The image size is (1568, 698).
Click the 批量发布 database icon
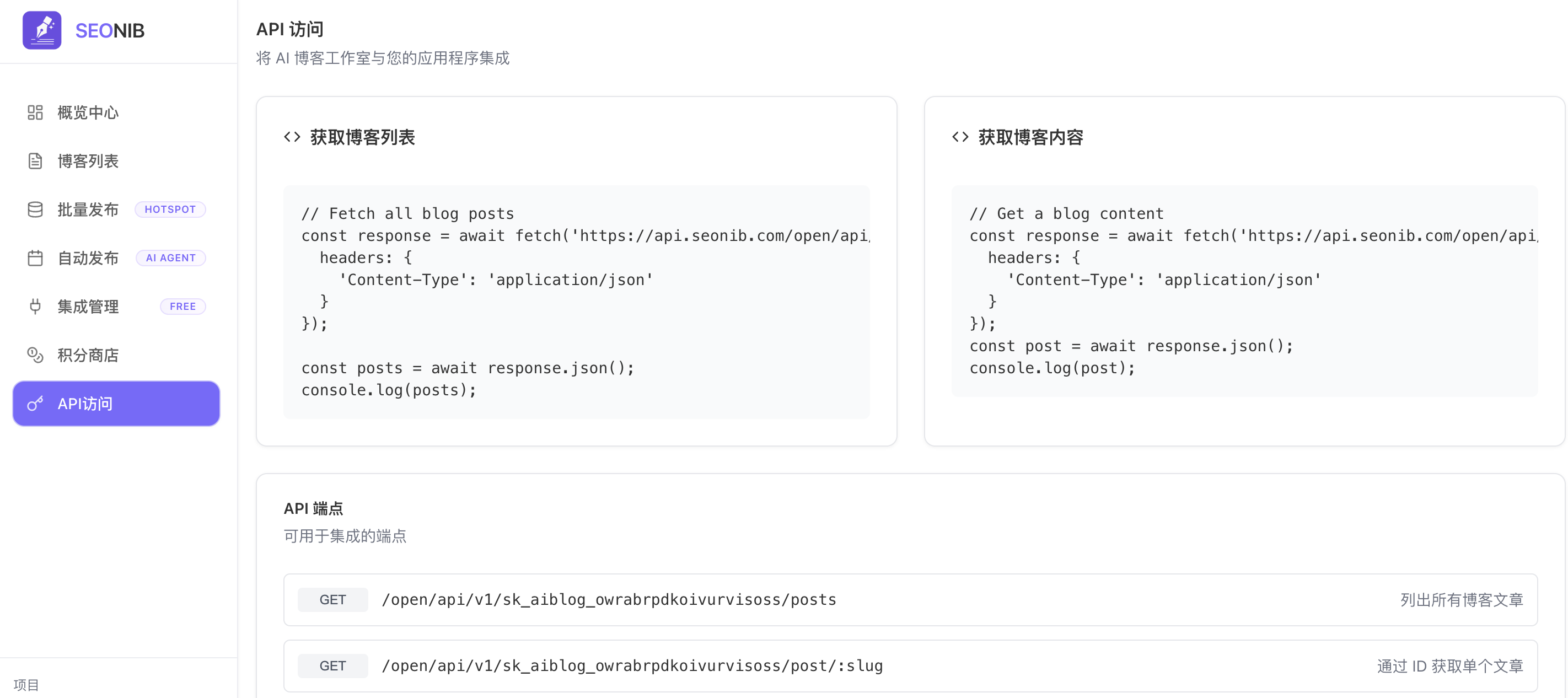[35, 210]
